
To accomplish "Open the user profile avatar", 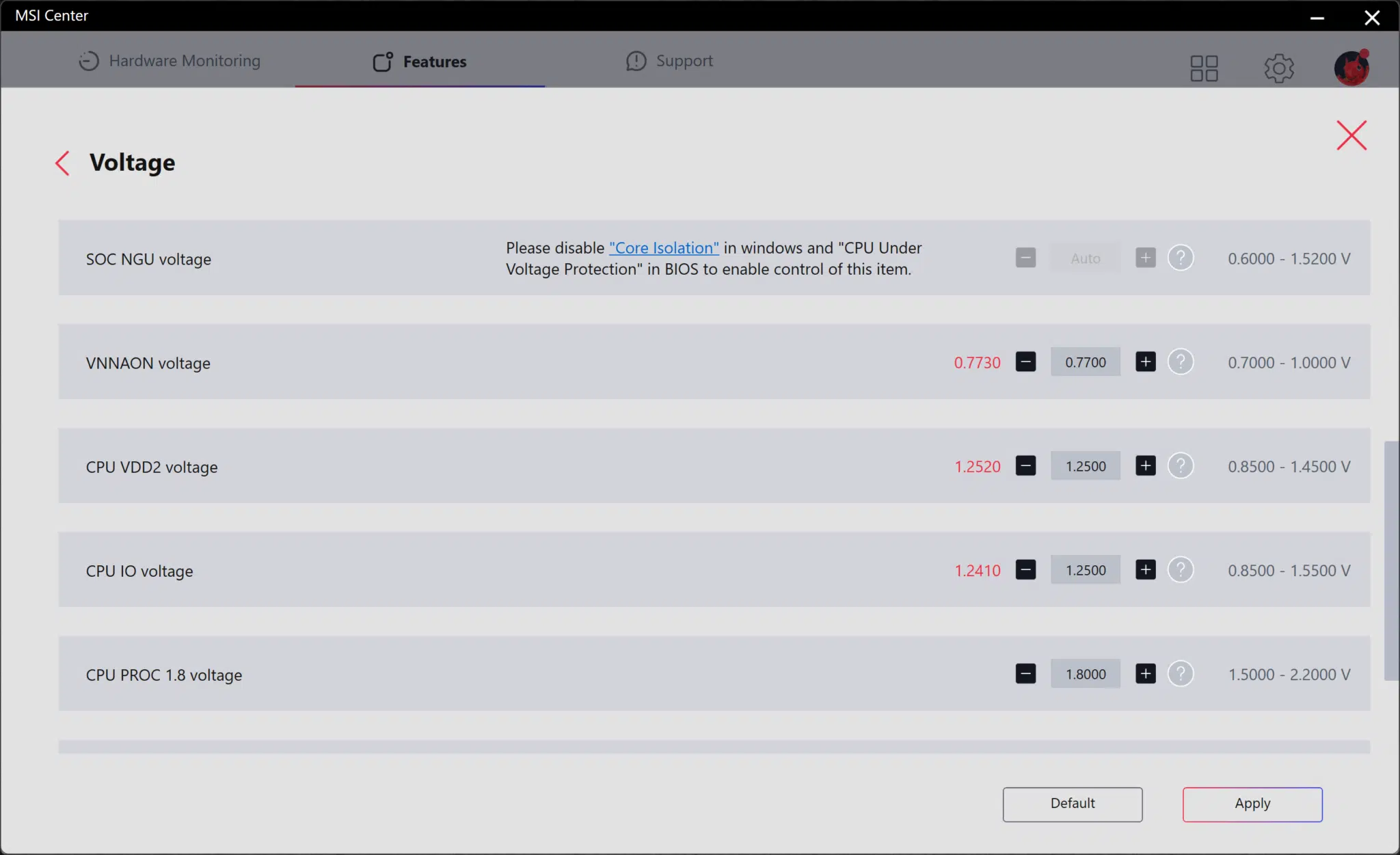I will pos(1351,68).
